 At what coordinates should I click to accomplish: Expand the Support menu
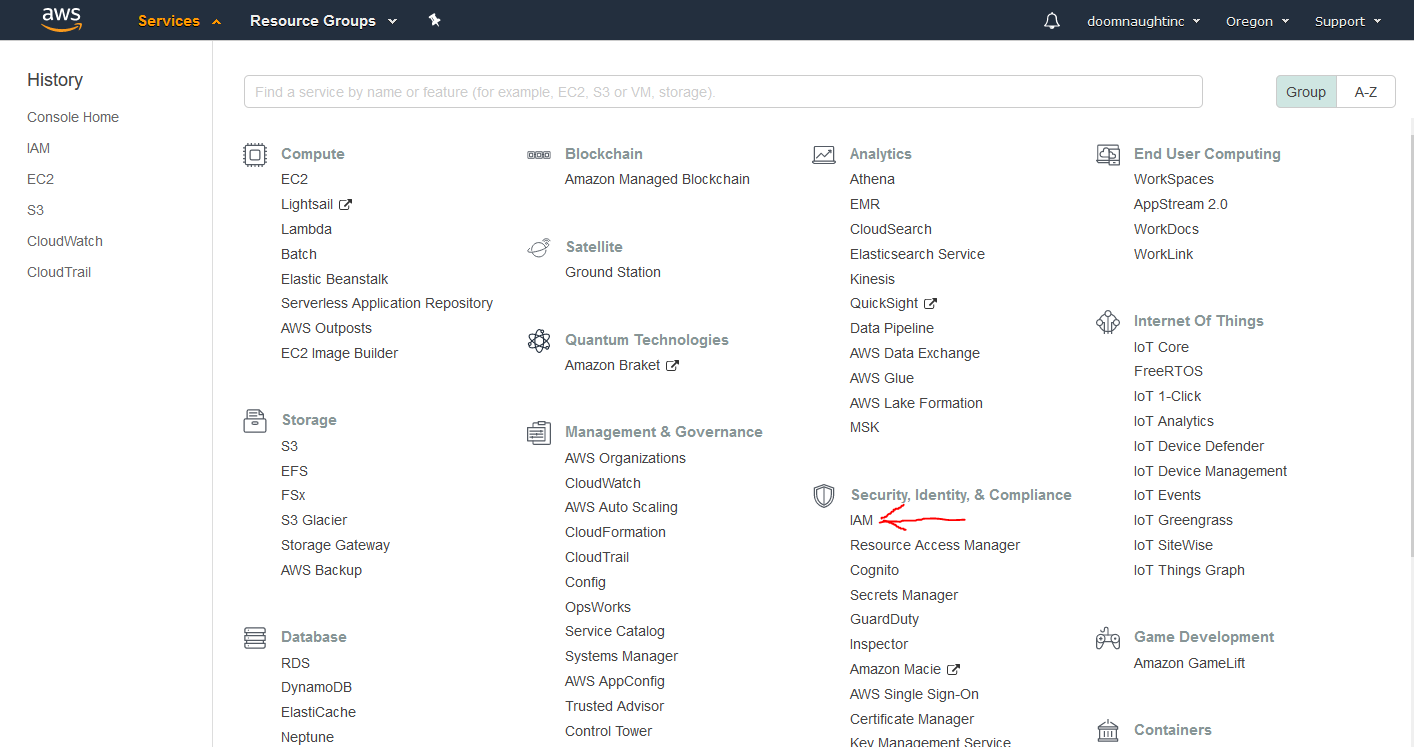click(1348, 21)
